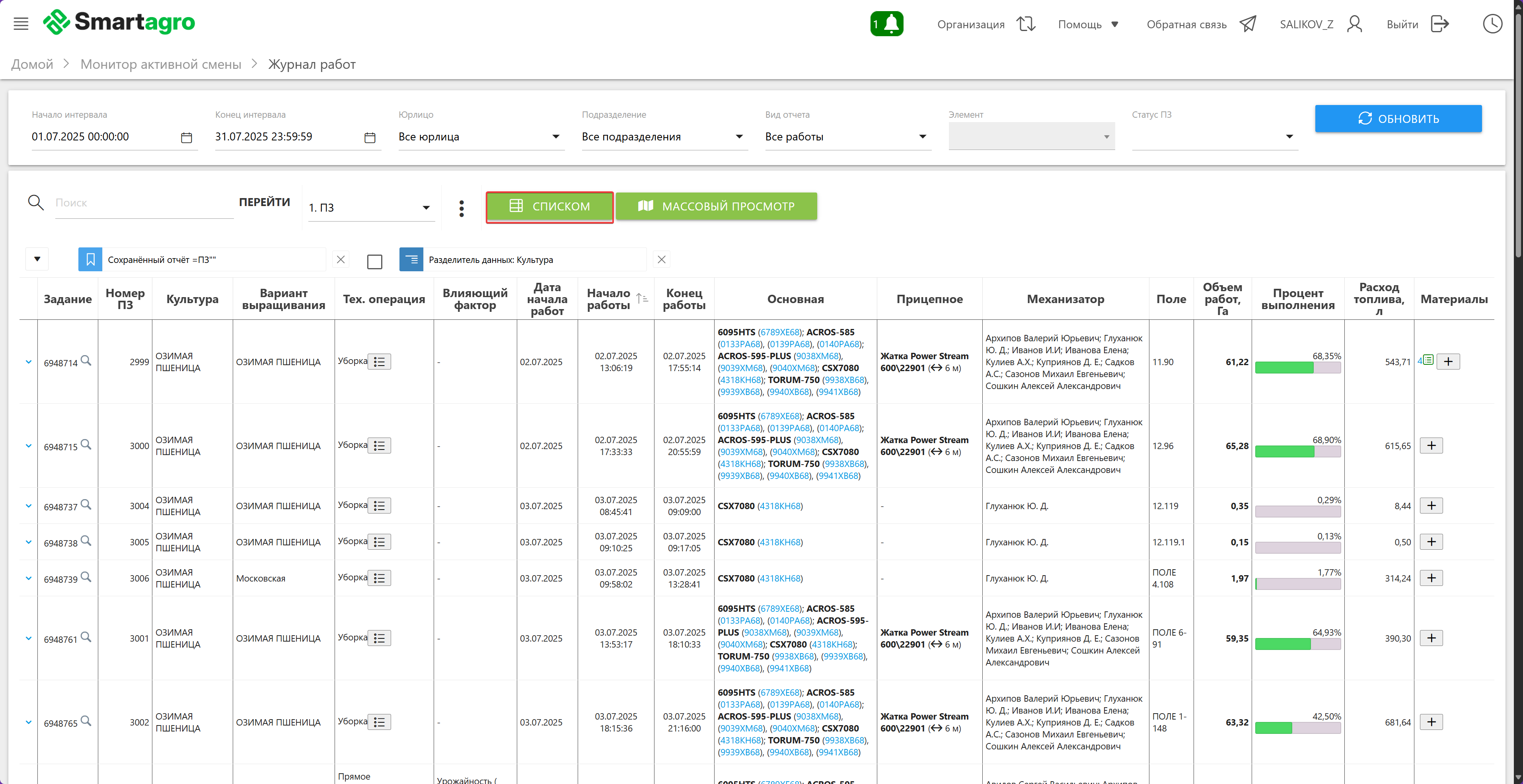Click the three-dot options menu icon
This screenshot has width=1523, height=784.
[461, 208]
